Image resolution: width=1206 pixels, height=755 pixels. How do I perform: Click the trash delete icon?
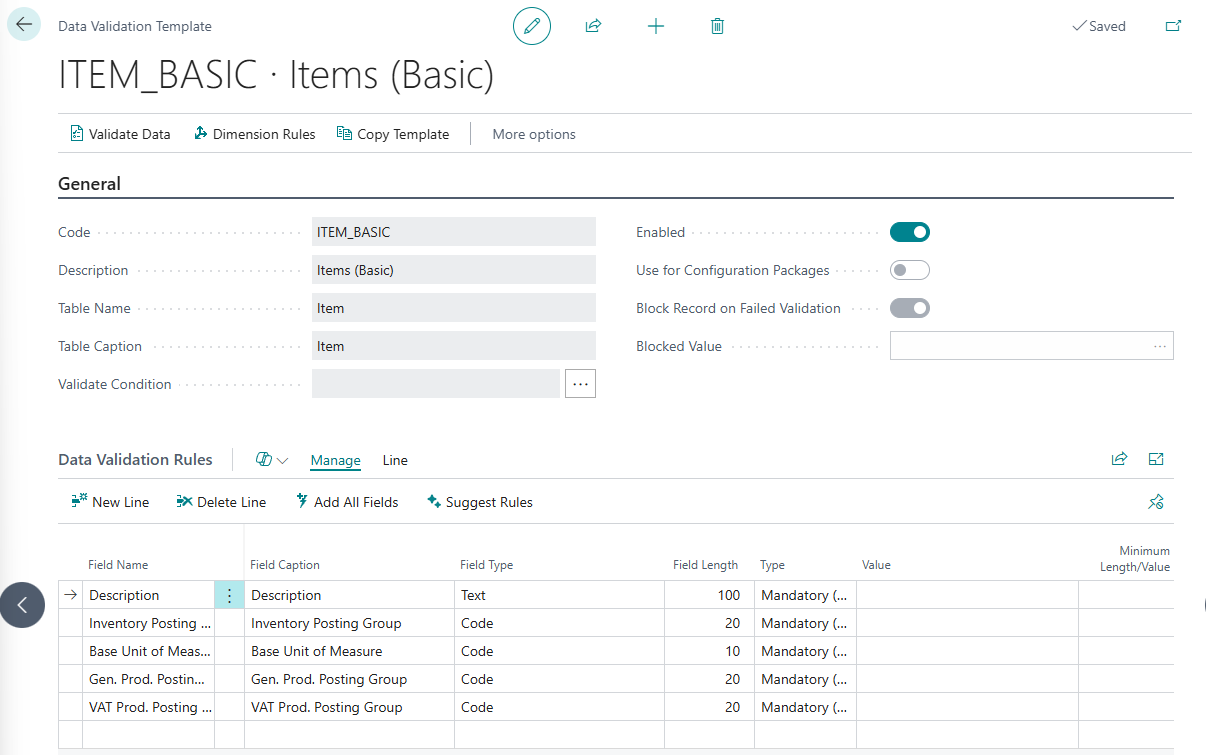tap(717, 26)
